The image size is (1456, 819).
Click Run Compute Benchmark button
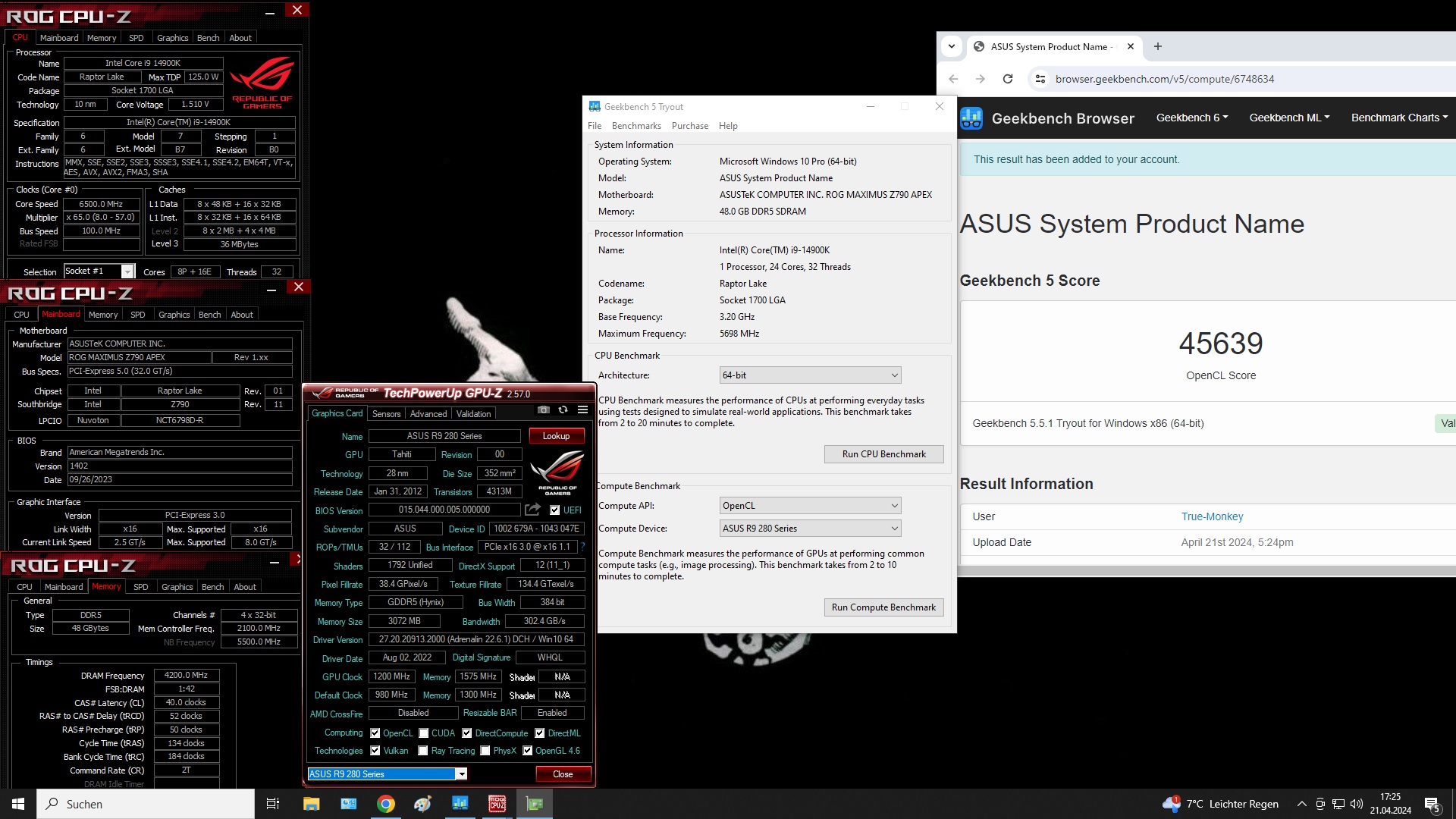884,607
